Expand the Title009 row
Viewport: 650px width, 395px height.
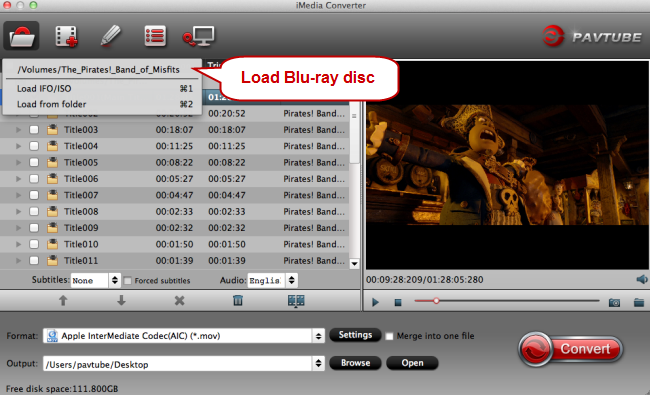(x=18, y=228)
